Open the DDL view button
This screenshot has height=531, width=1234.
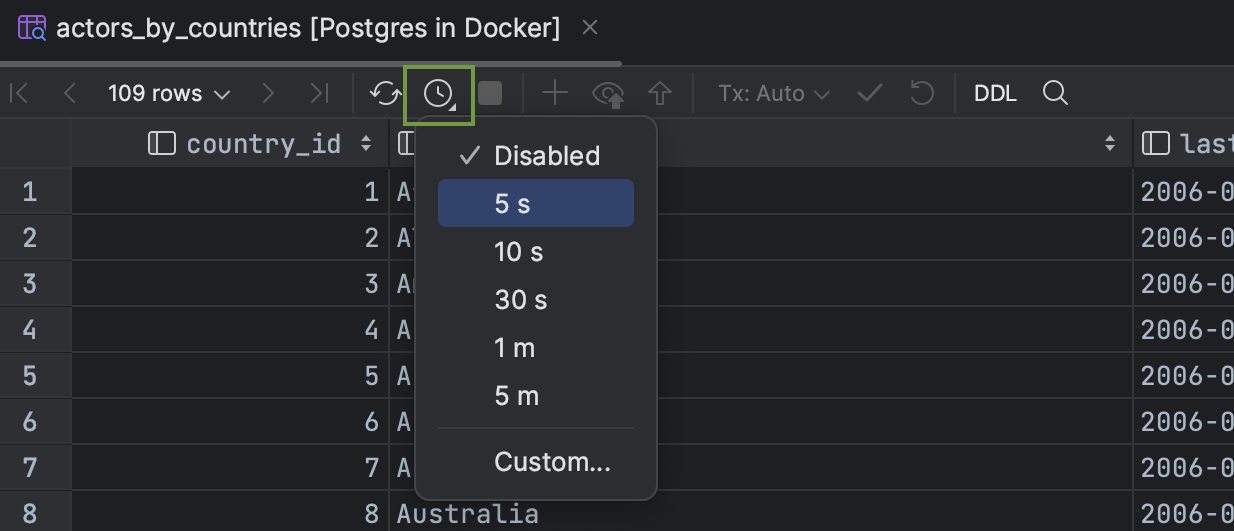coord(995,94)
